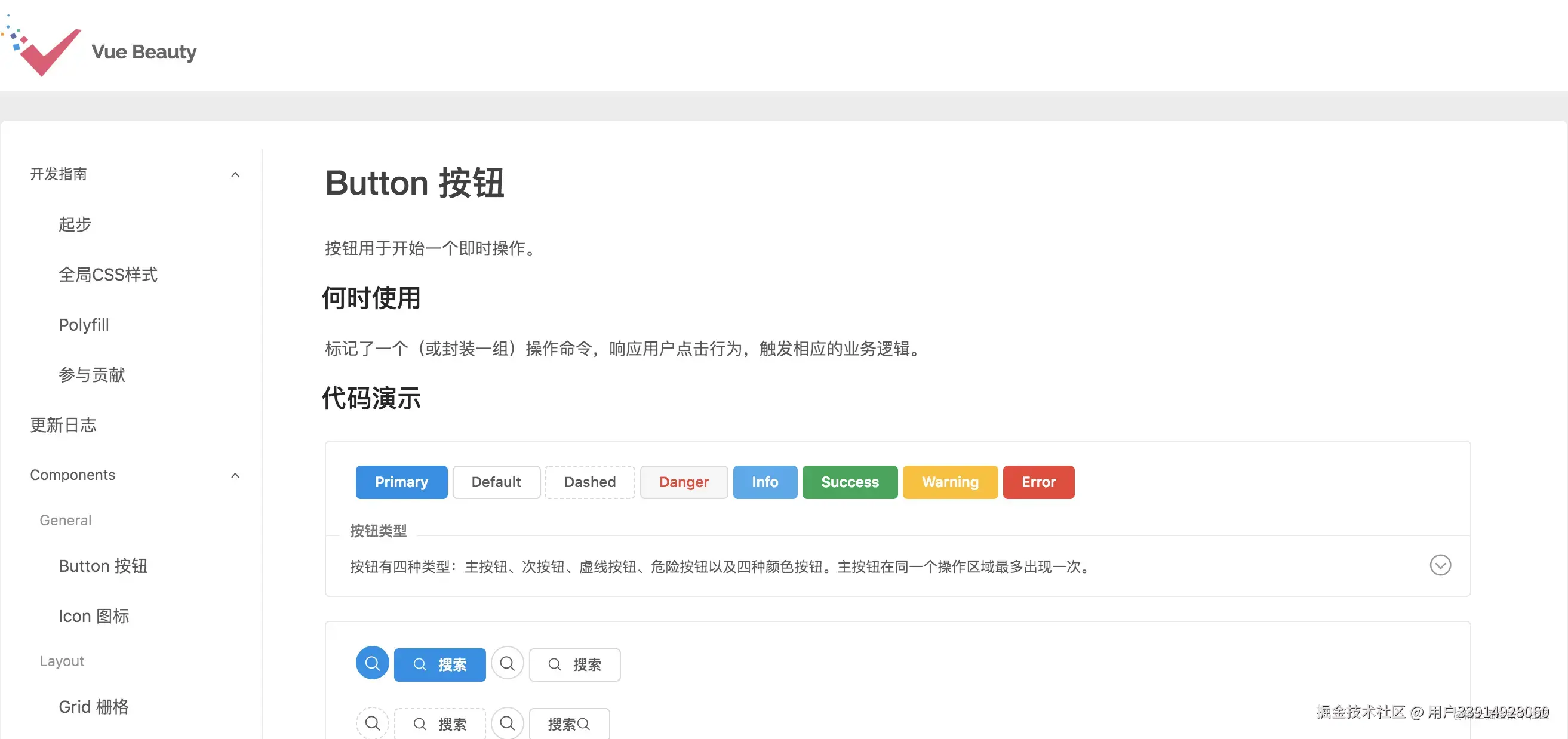The image size is (1568, 739).
Task: Click the dashed 搜索 button
Action: (439, 724)
